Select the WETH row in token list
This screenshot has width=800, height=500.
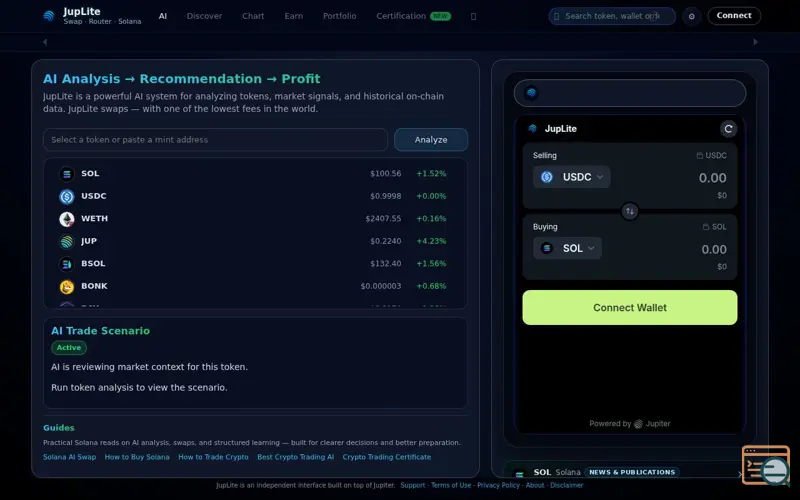coord(255,219)
